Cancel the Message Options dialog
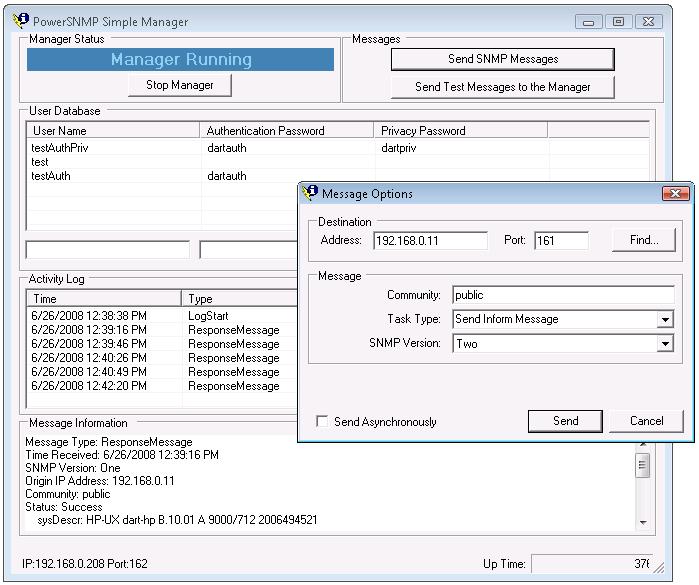The height and width of the screenshot is (585, 699). [649, 421]
